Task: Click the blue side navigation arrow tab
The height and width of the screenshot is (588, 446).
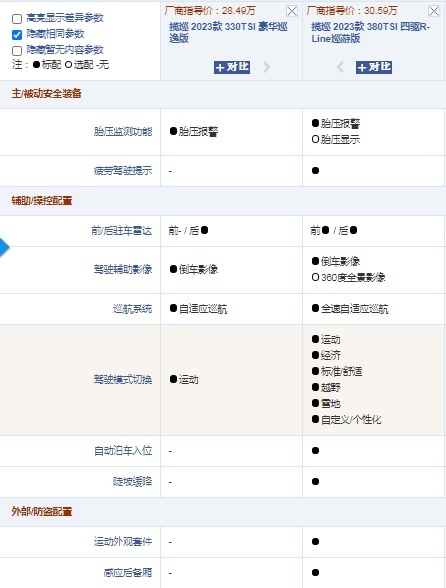Action: [4, 247]
